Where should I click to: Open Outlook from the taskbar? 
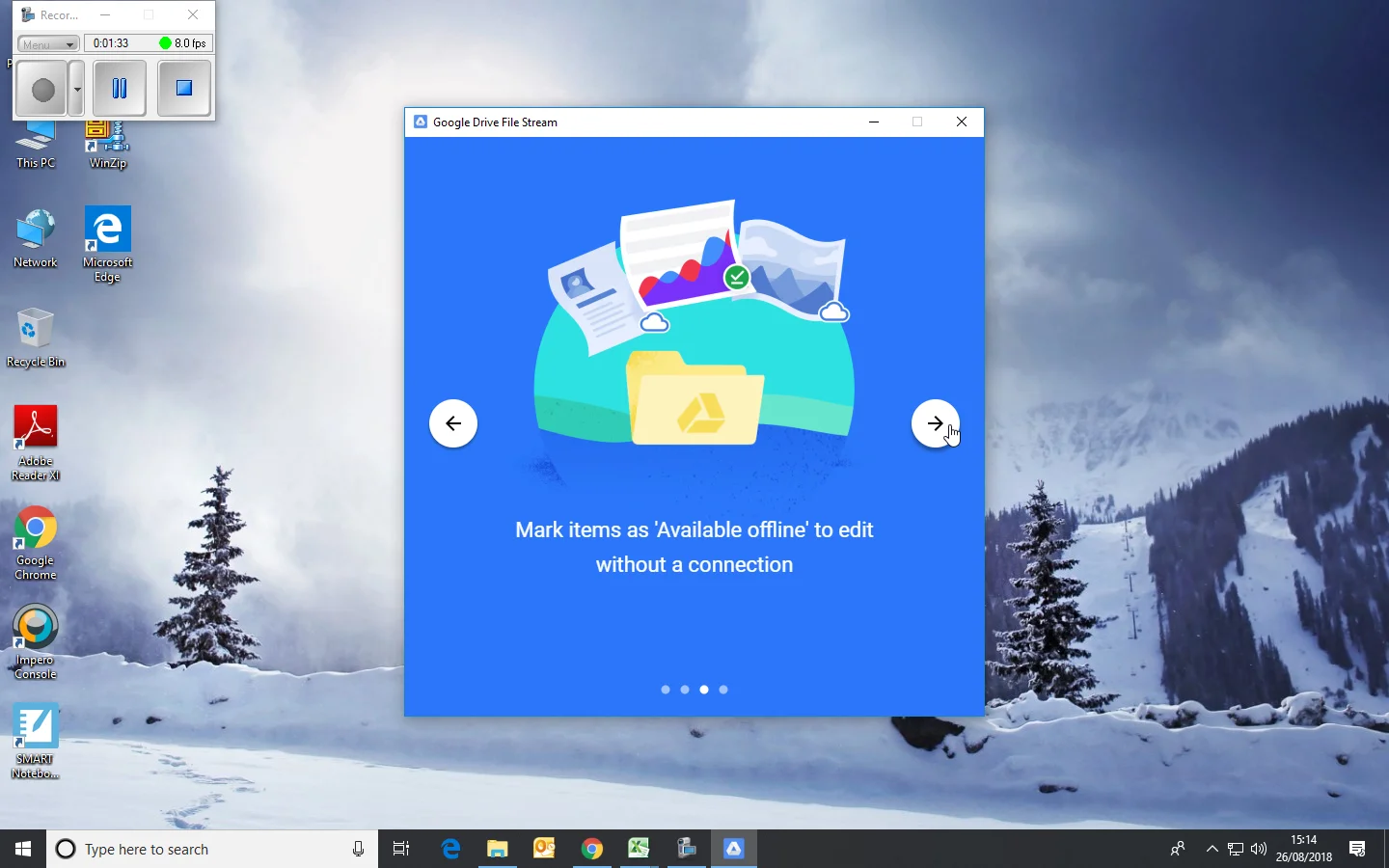[x=544, y=849]
